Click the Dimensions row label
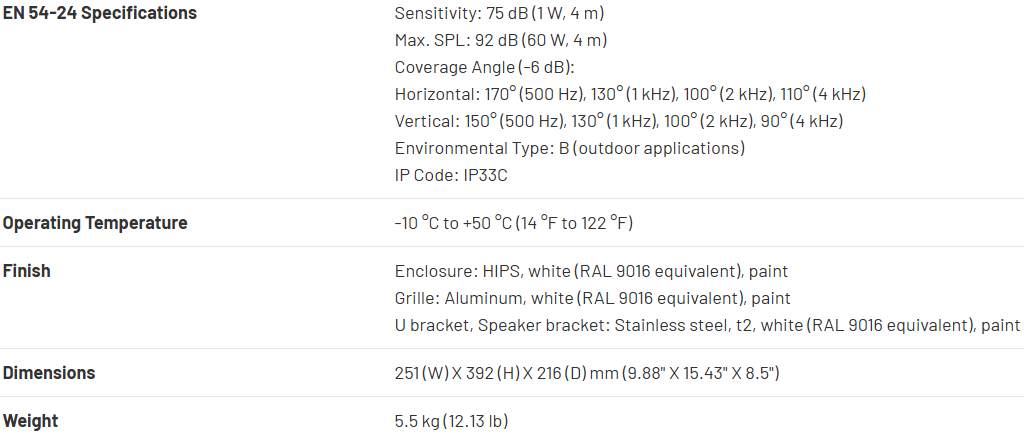This screenshot has height=441, width=1024. click(49, 373)
